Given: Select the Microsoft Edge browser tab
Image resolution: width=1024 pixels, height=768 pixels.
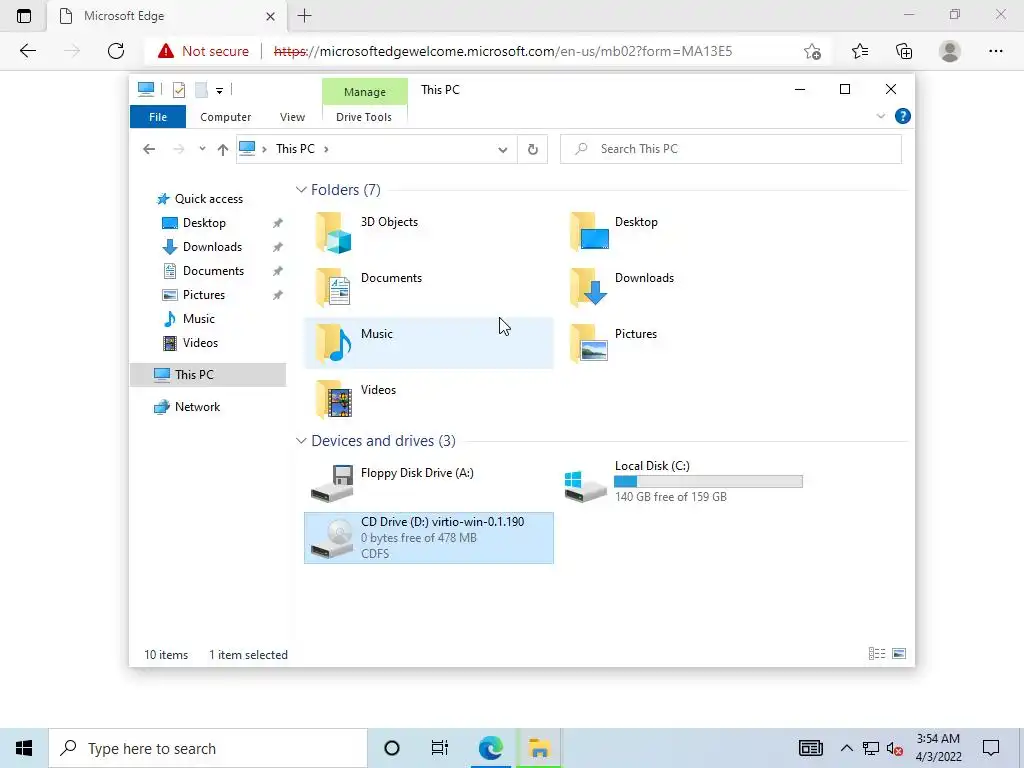Looking at the screenshot, I should [167, 16].
